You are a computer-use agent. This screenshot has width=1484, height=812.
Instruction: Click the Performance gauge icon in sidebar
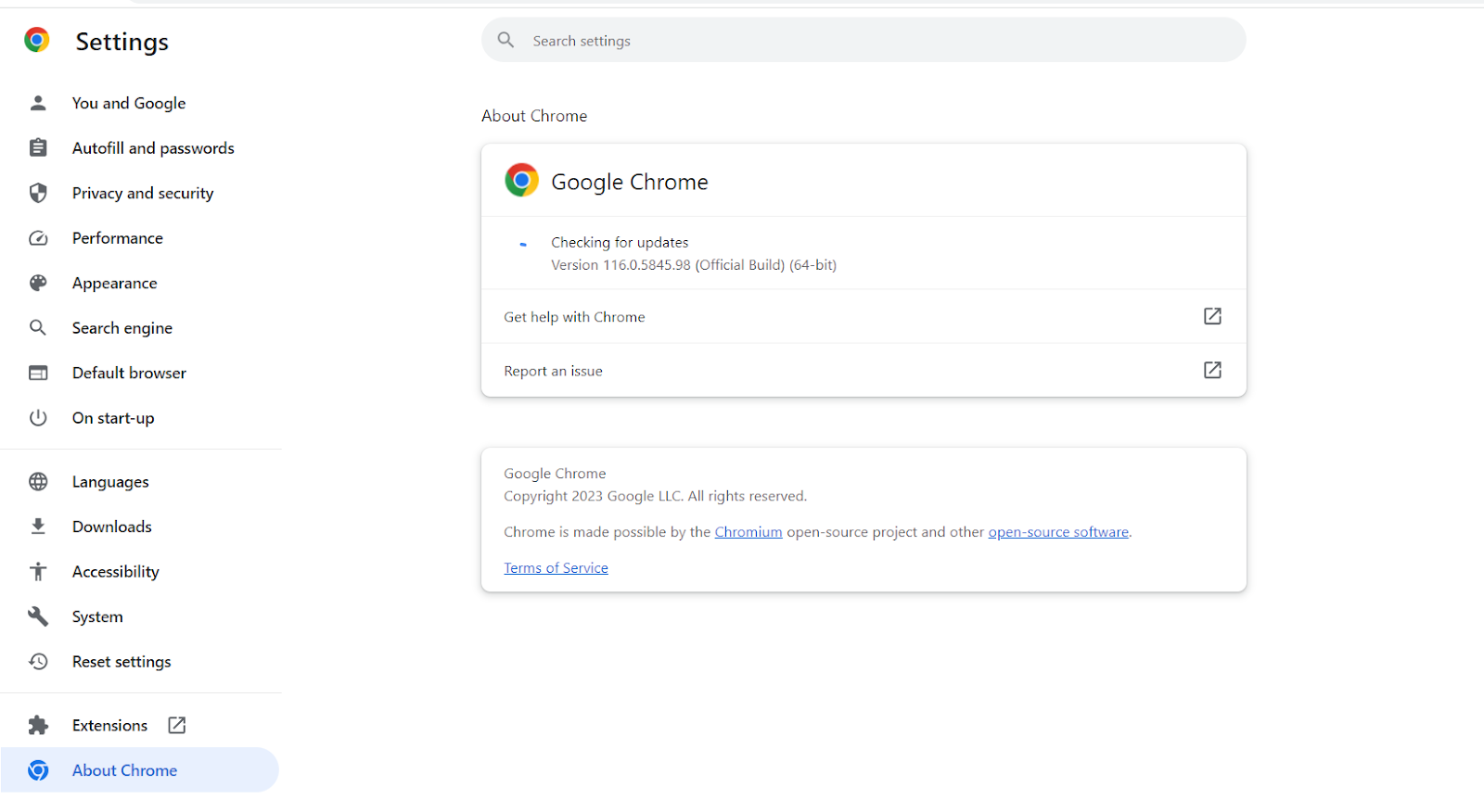[x=38, y=238]
